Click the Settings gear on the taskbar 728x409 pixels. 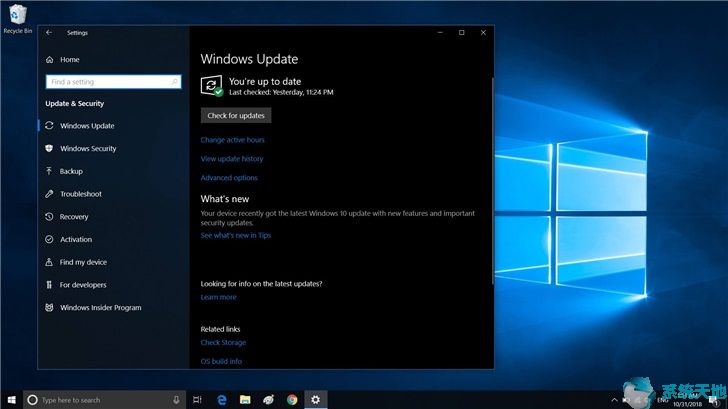[316, 400]
